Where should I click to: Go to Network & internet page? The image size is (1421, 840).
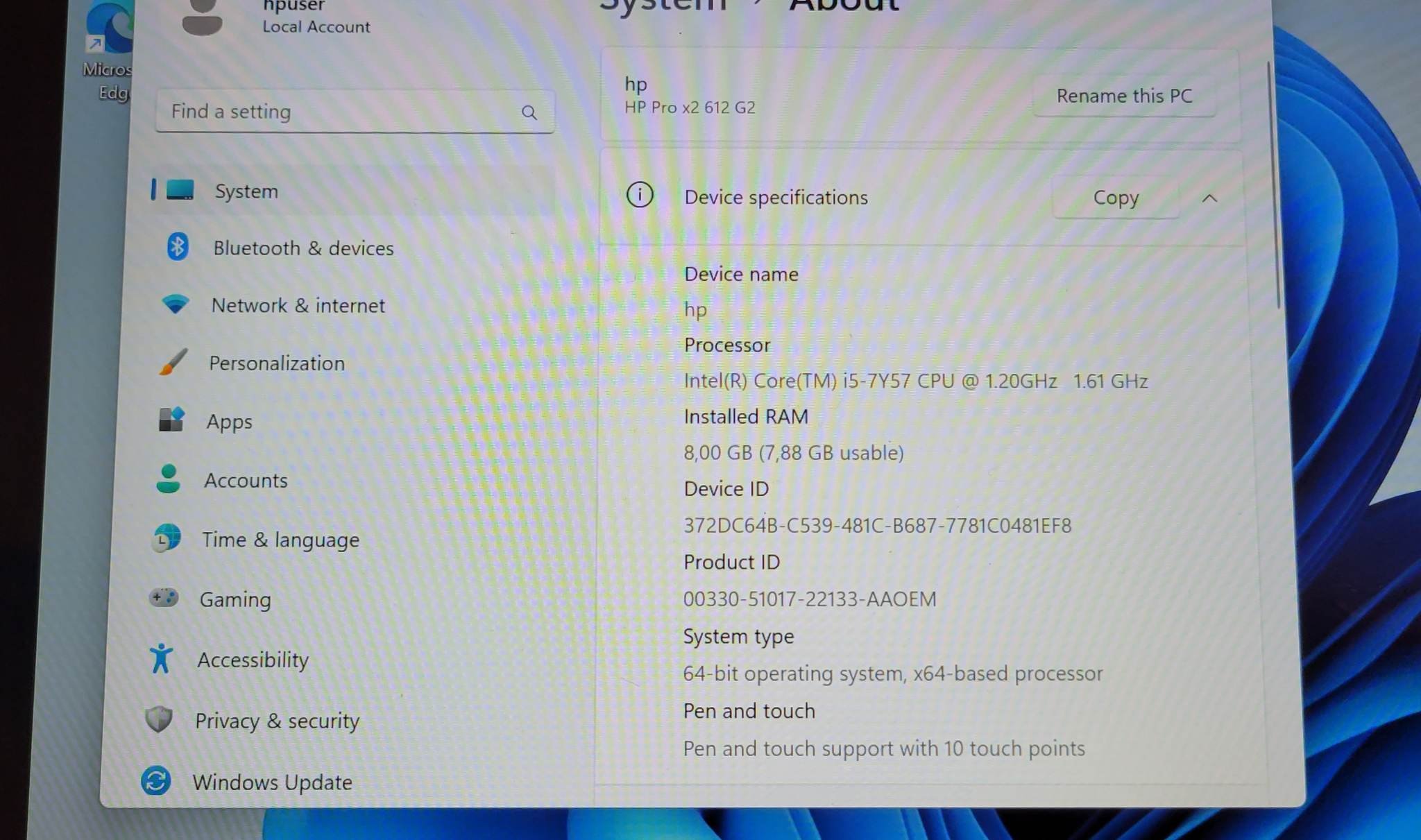[298, 306]
